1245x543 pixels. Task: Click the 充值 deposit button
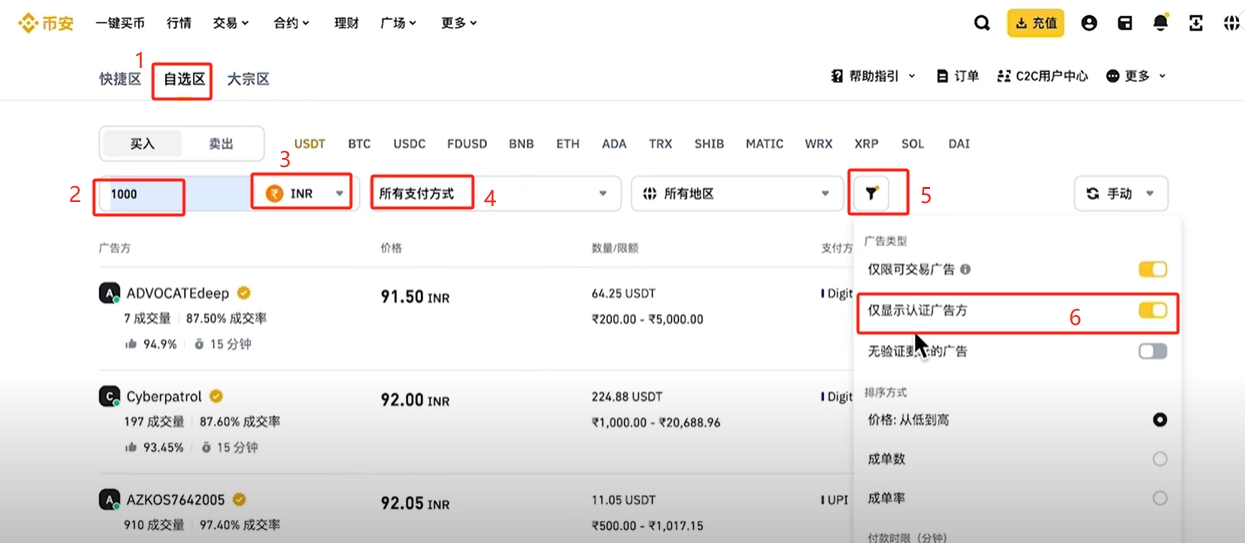click(x=1035, y=23)
